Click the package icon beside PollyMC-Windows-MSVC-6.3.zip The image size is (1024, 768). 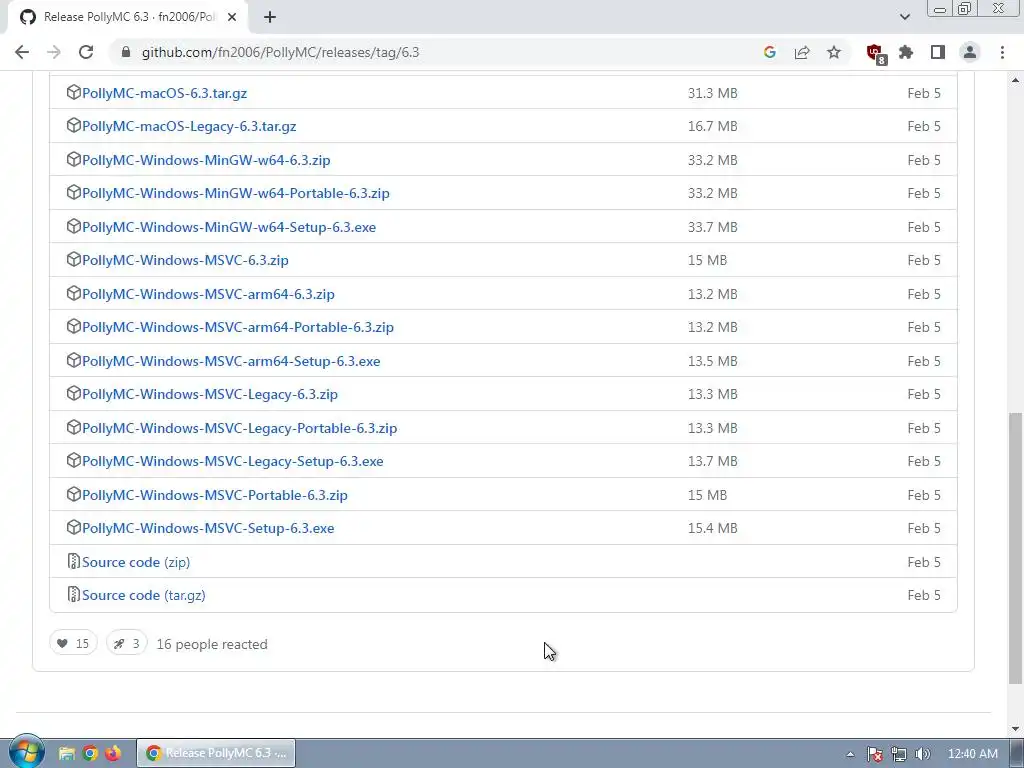74,259
